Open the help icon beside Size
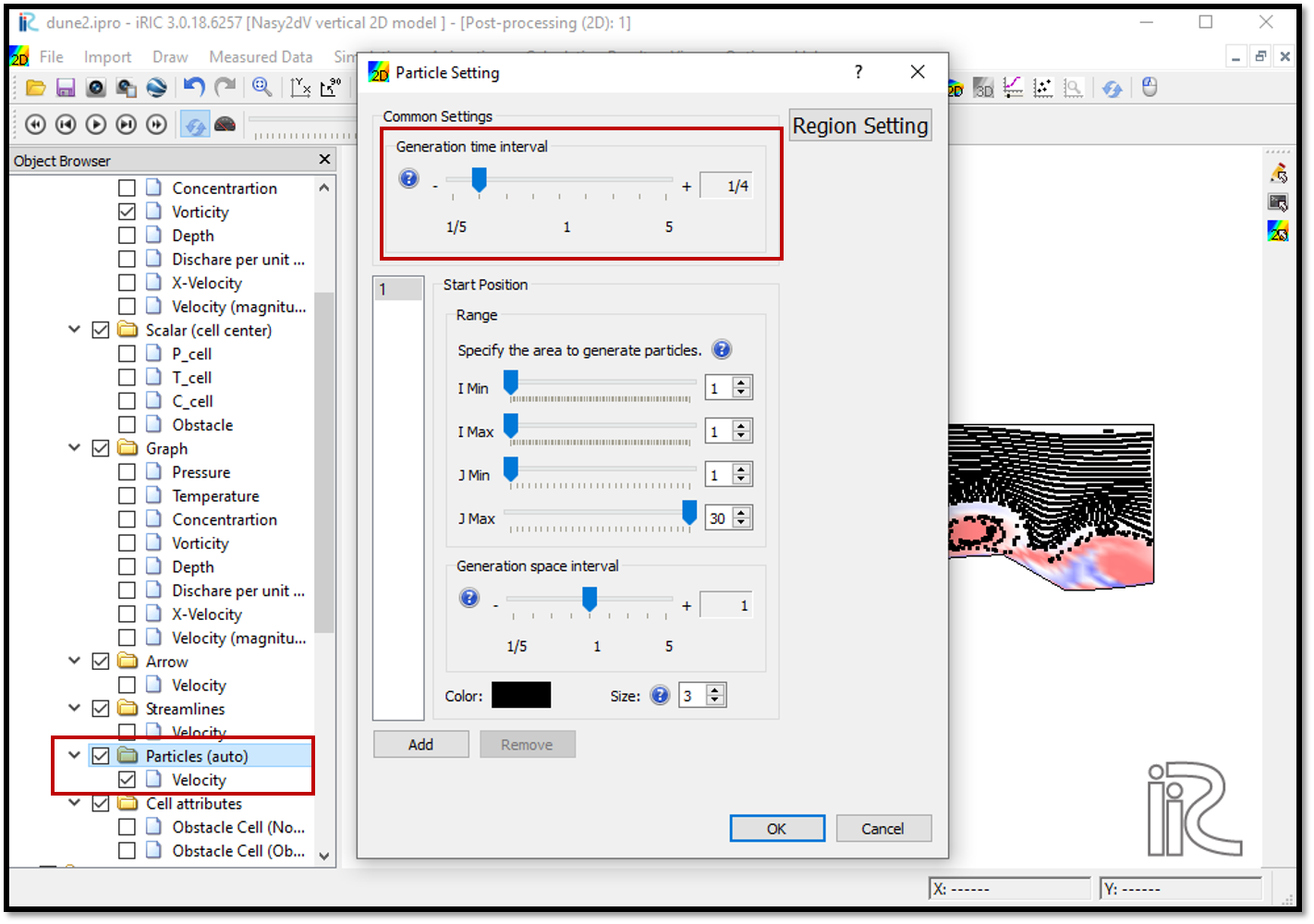 (660, 695)
